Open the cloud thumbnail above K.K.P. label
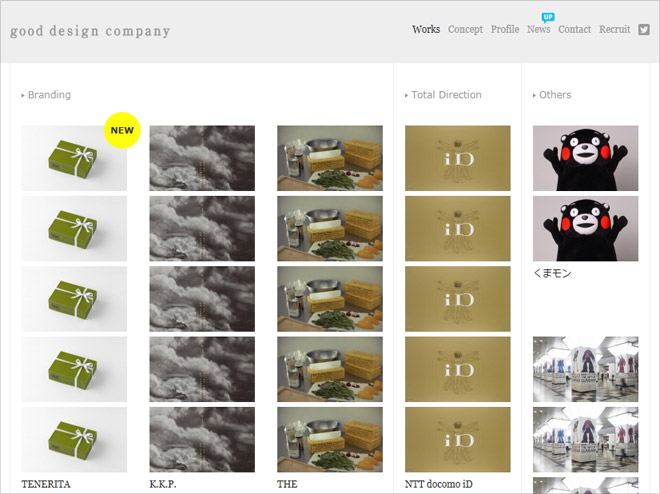 click(x=202, y=440)
